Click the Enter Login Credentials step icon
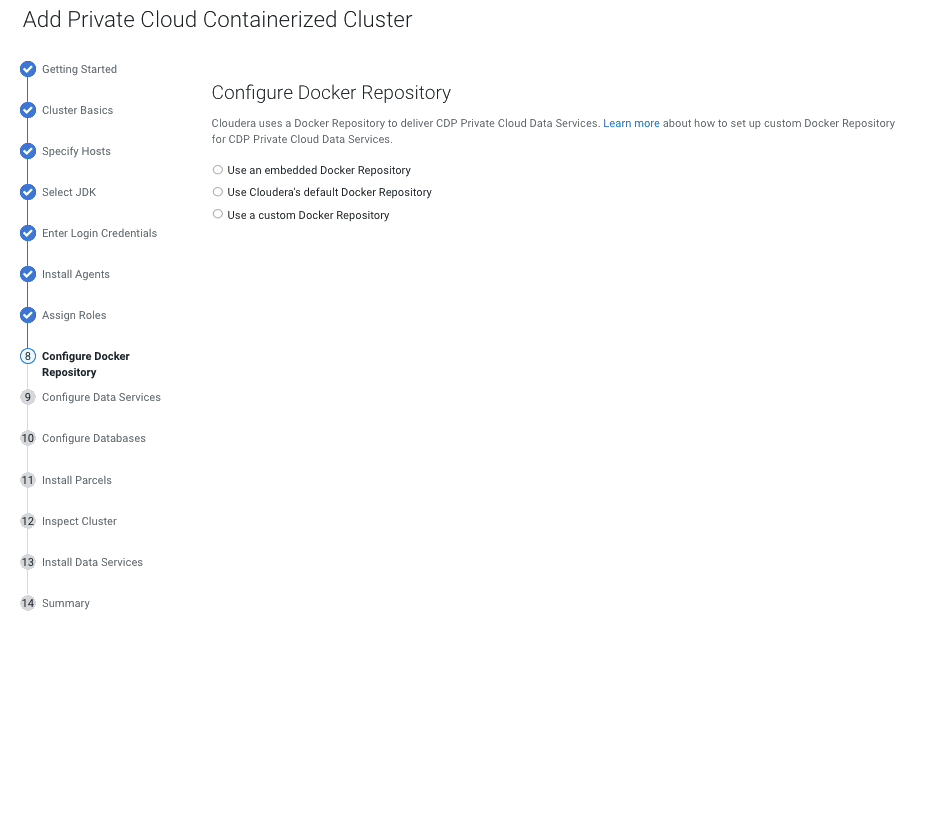Screen dimensions: 940x819 [28, 234]
